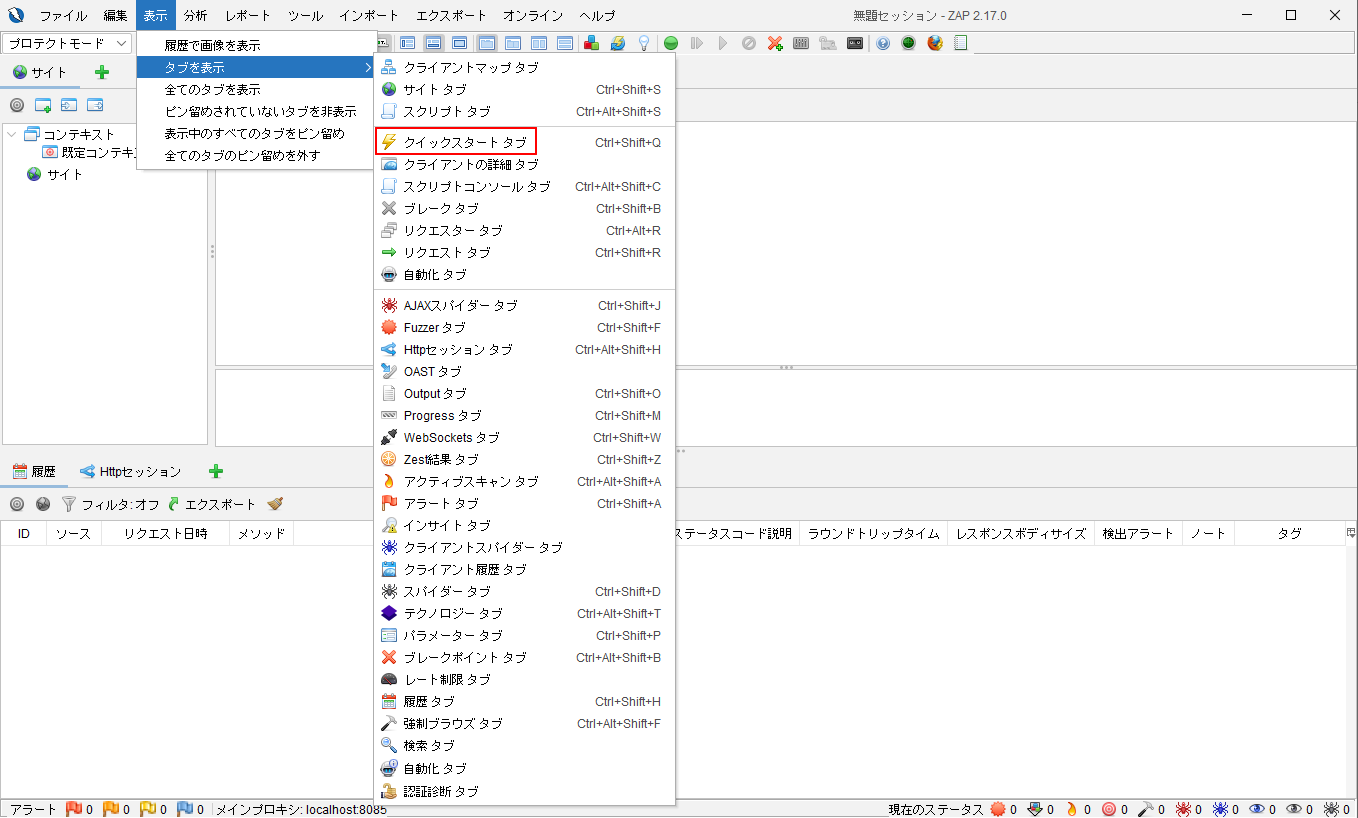The image size is (1358, 818).
Task: Select AJAXスパイダー タブ menu entry
Action: [525, 305]
